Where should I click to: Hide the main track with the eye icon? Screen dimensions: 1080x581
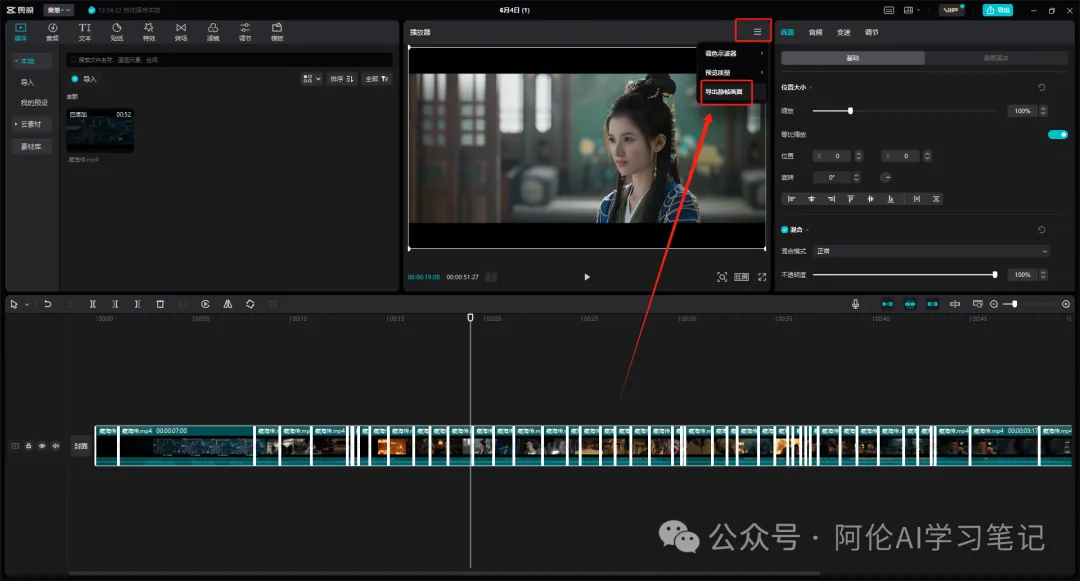(x=41, y=446)
